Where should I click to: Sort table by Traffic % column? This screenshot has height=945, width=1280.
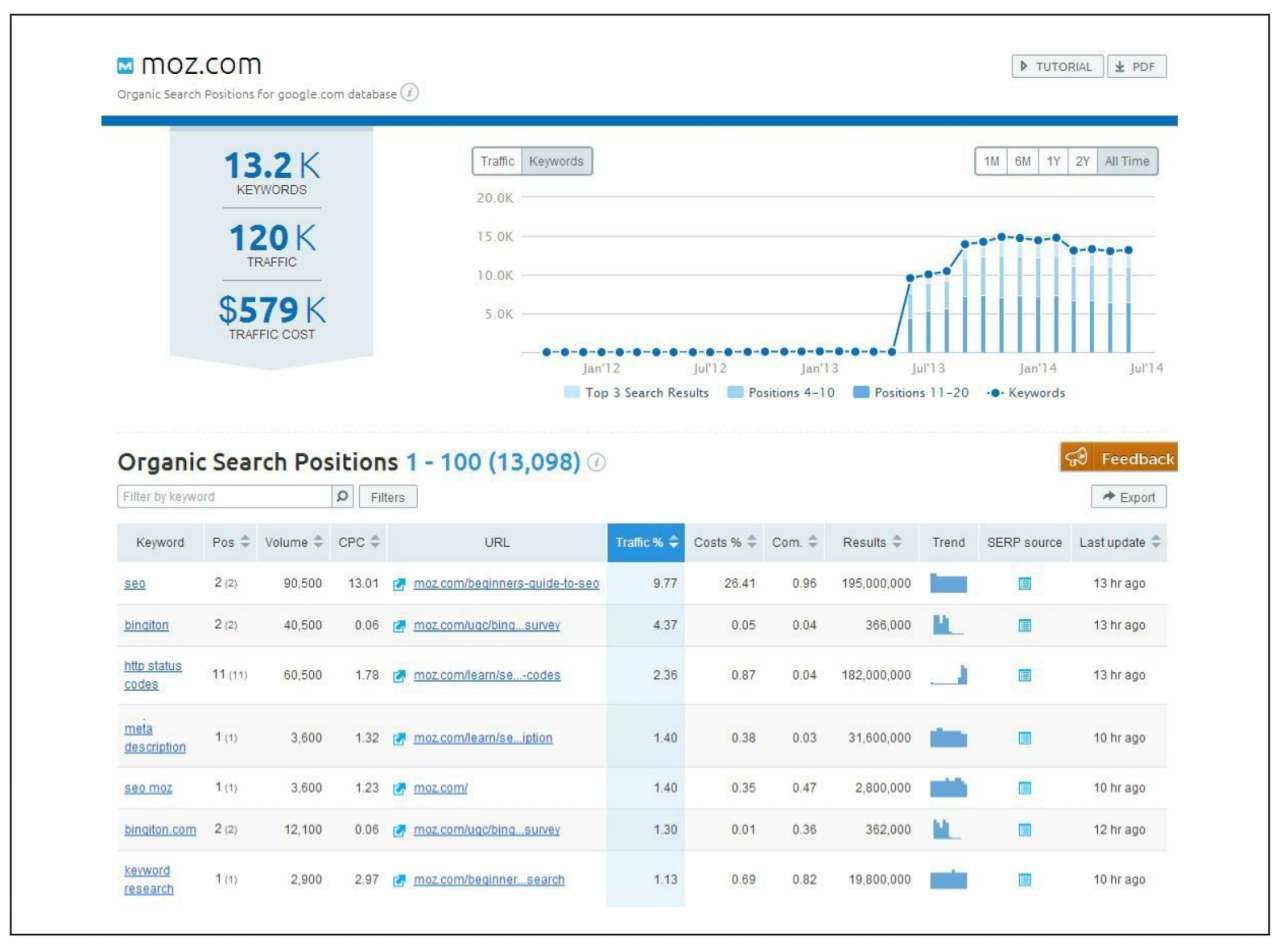(x=646, y=543)
